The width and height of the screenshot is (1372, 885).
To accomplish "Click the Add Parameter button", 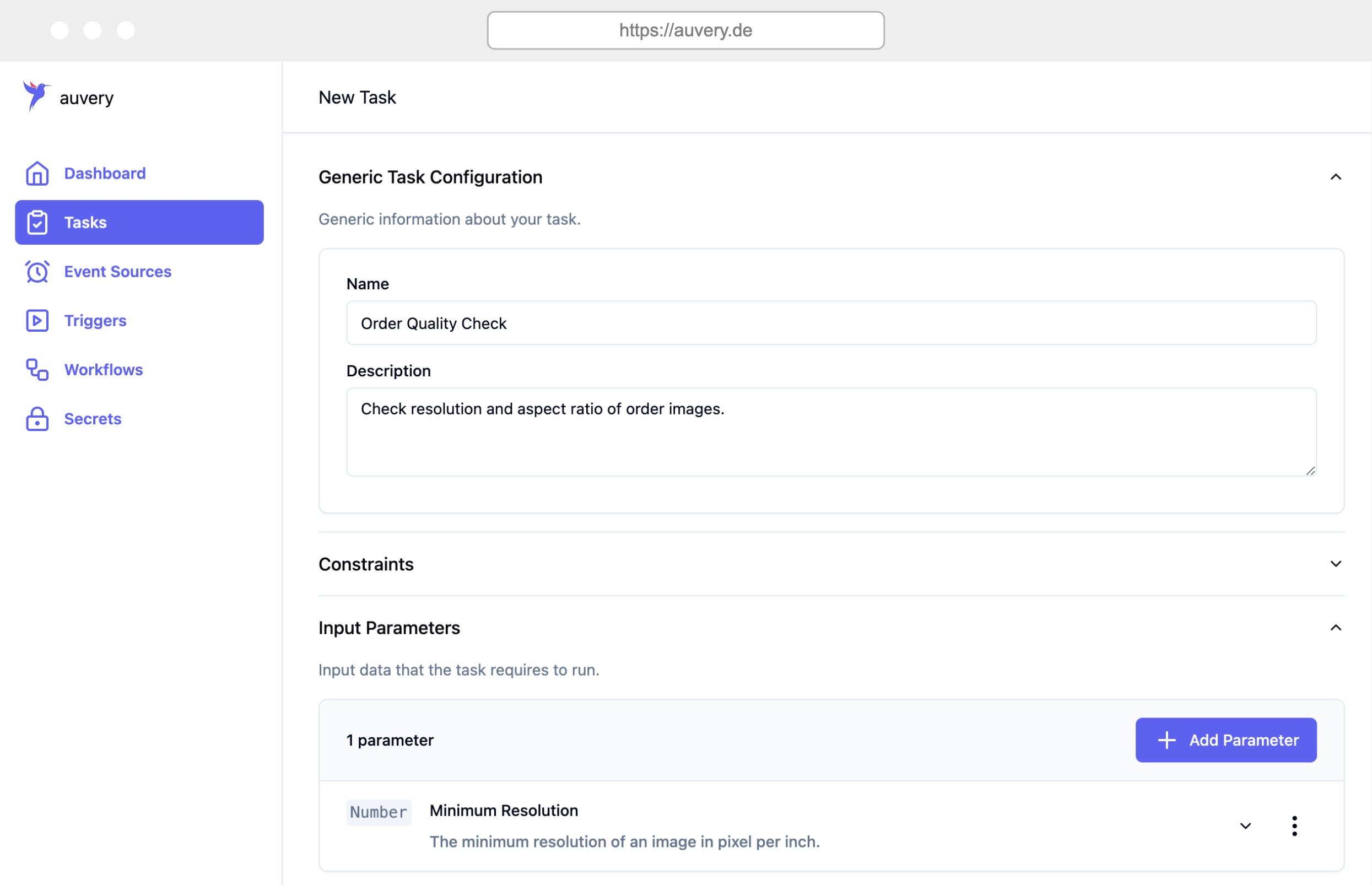I will (x=1226, y=740).
